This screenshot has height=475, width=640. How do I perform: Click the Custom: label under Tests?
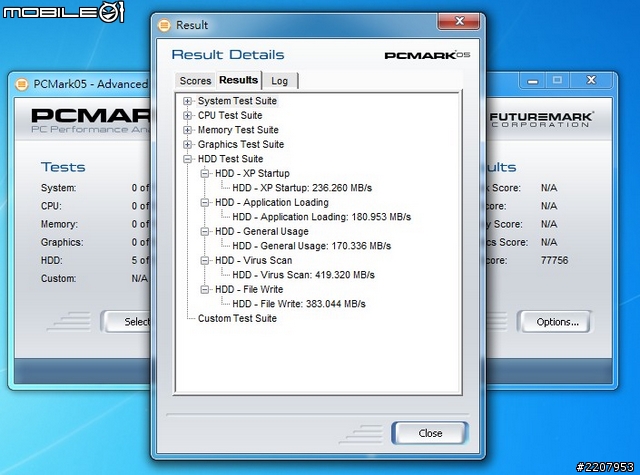click(58, 278)
